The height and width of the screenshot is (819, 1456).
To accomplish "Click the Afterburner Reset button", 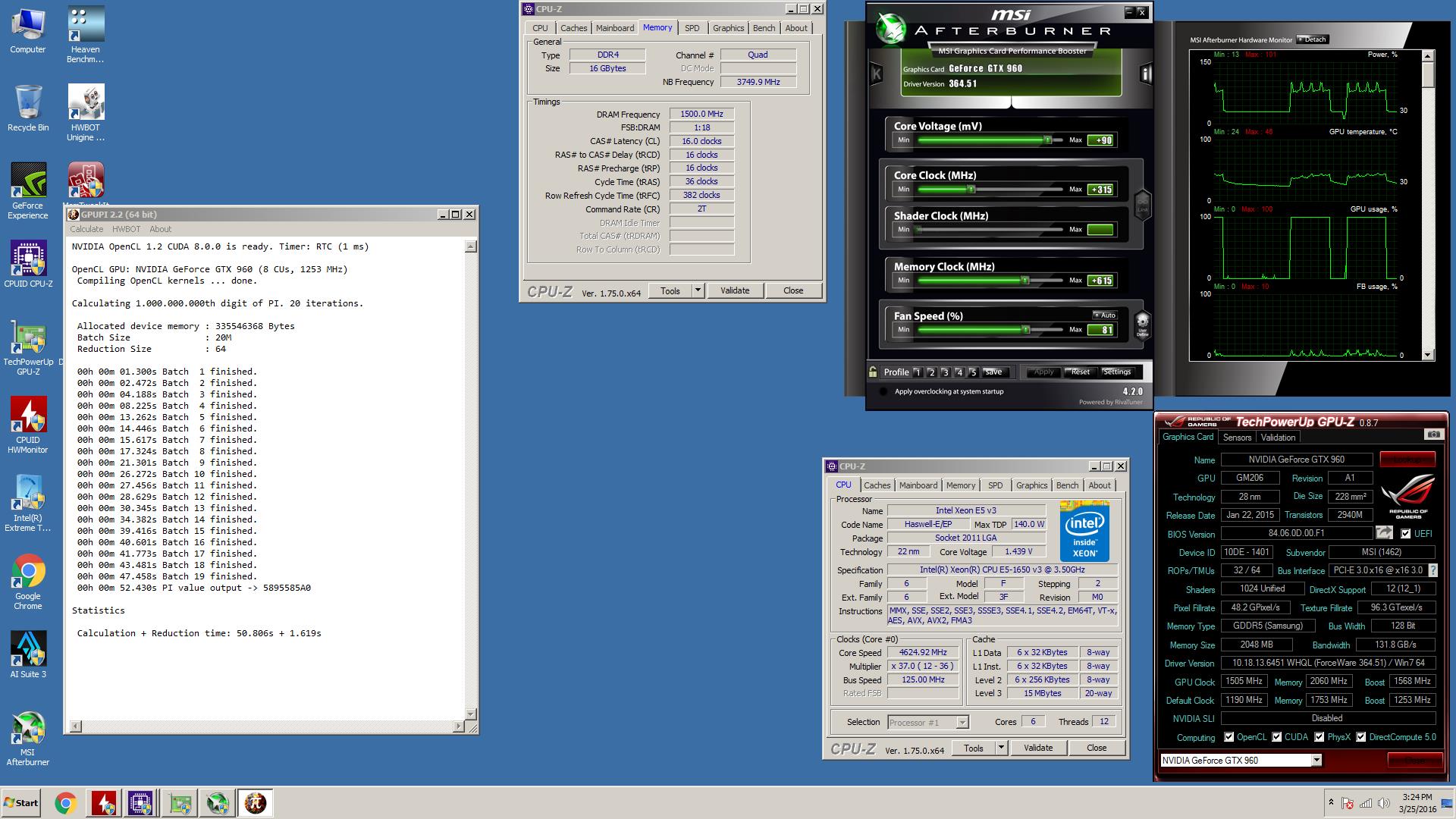I will coord(1080,372).
